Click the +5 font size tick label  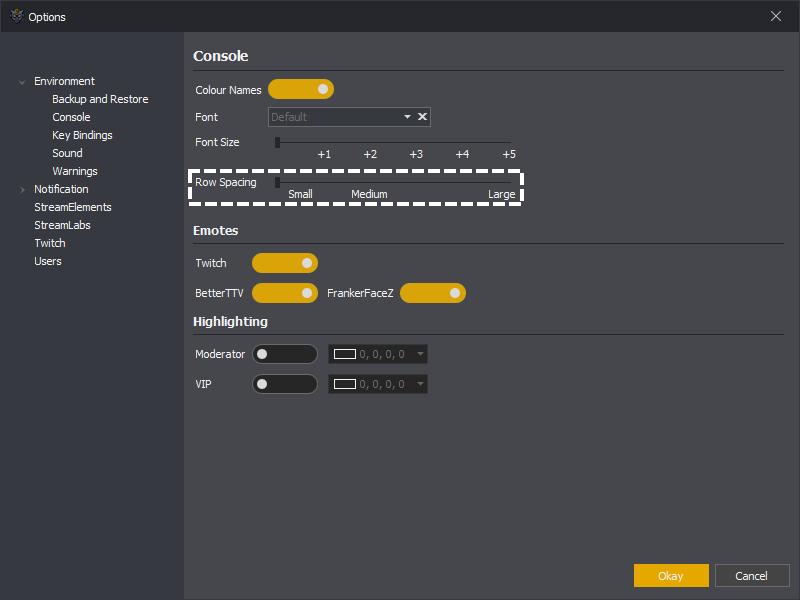pos(509,154)
